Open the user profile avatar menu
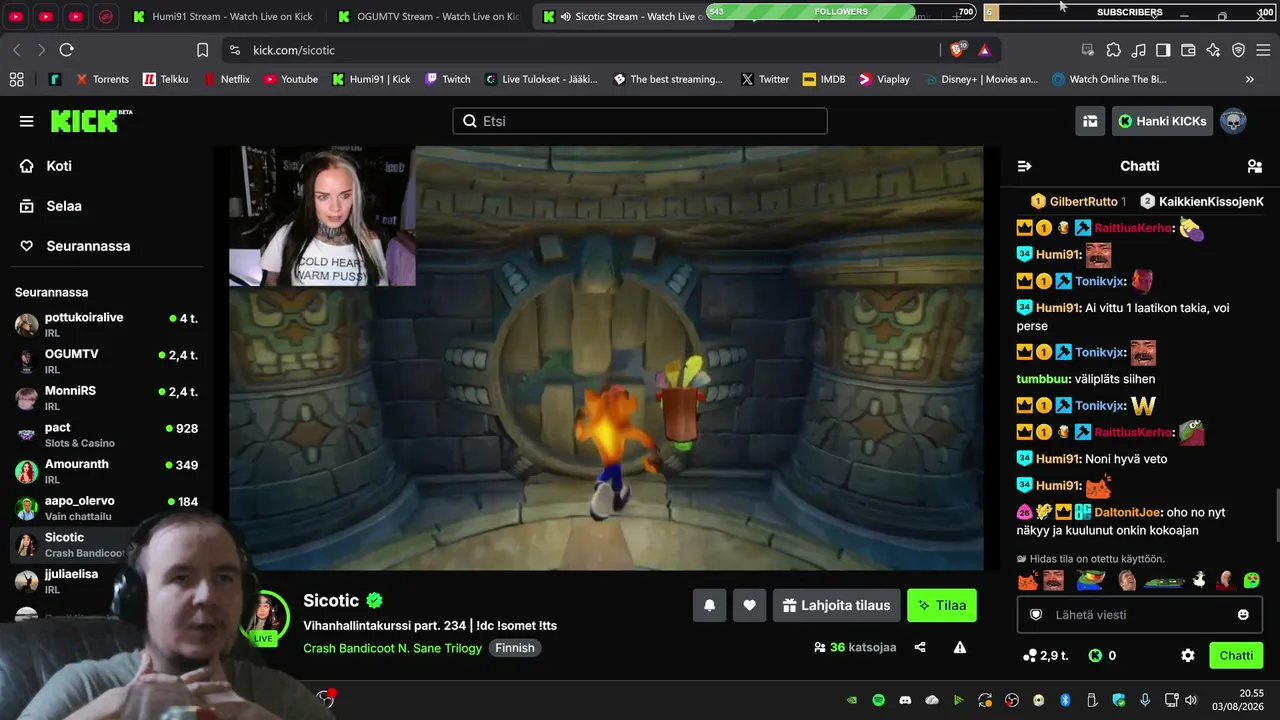 [1233, 121]
